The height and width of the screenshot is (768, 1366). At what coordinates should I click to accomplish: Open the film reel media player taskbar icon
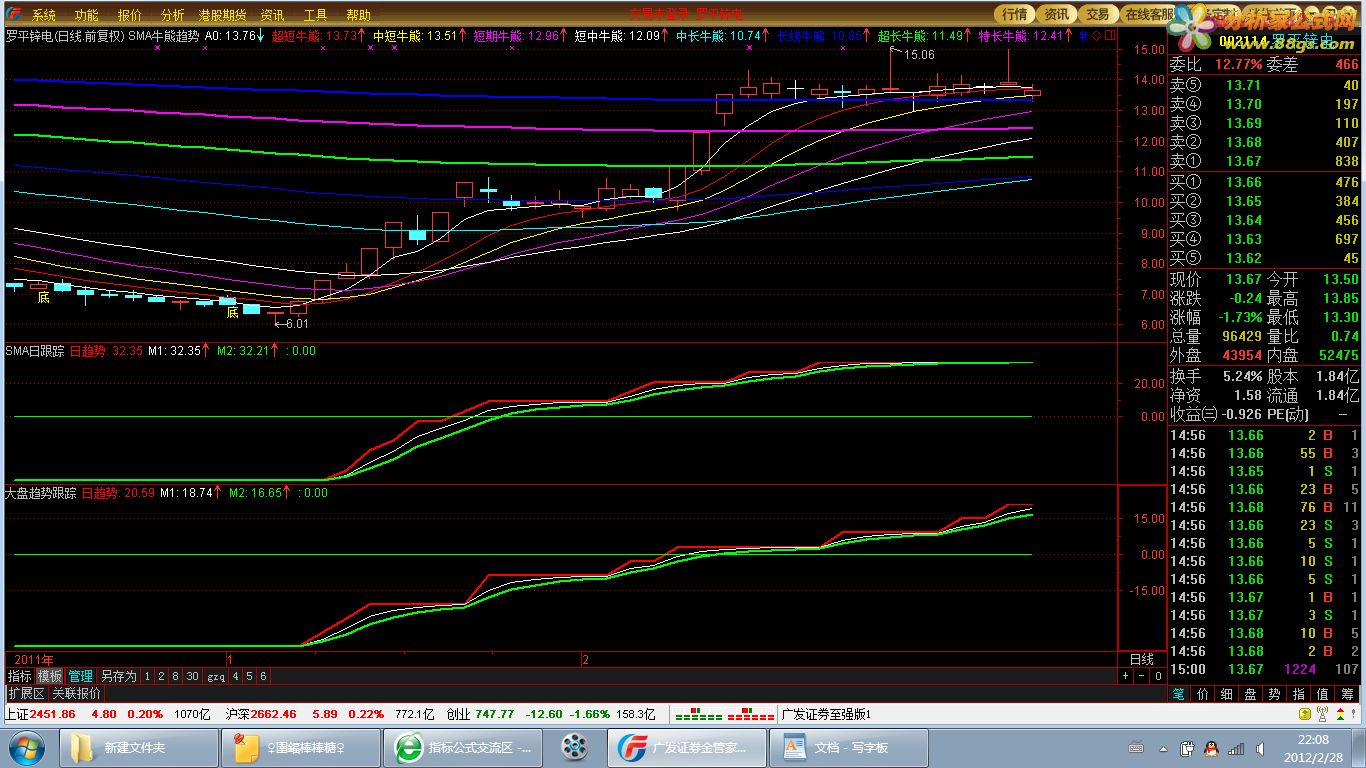pos(574,747)
